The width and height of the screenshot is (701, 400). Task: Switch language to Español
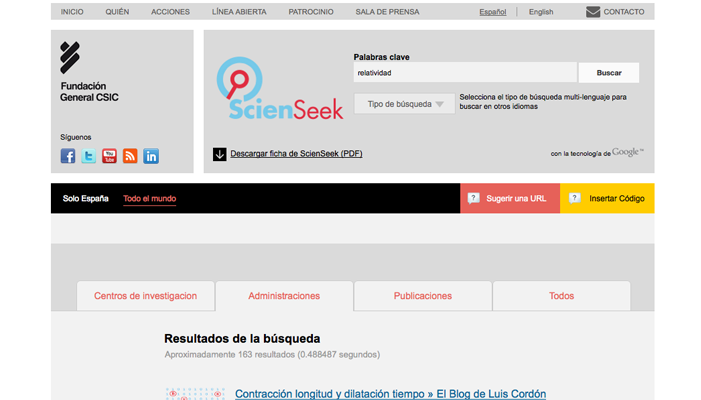pyautogui.click(x=493, y=12)
